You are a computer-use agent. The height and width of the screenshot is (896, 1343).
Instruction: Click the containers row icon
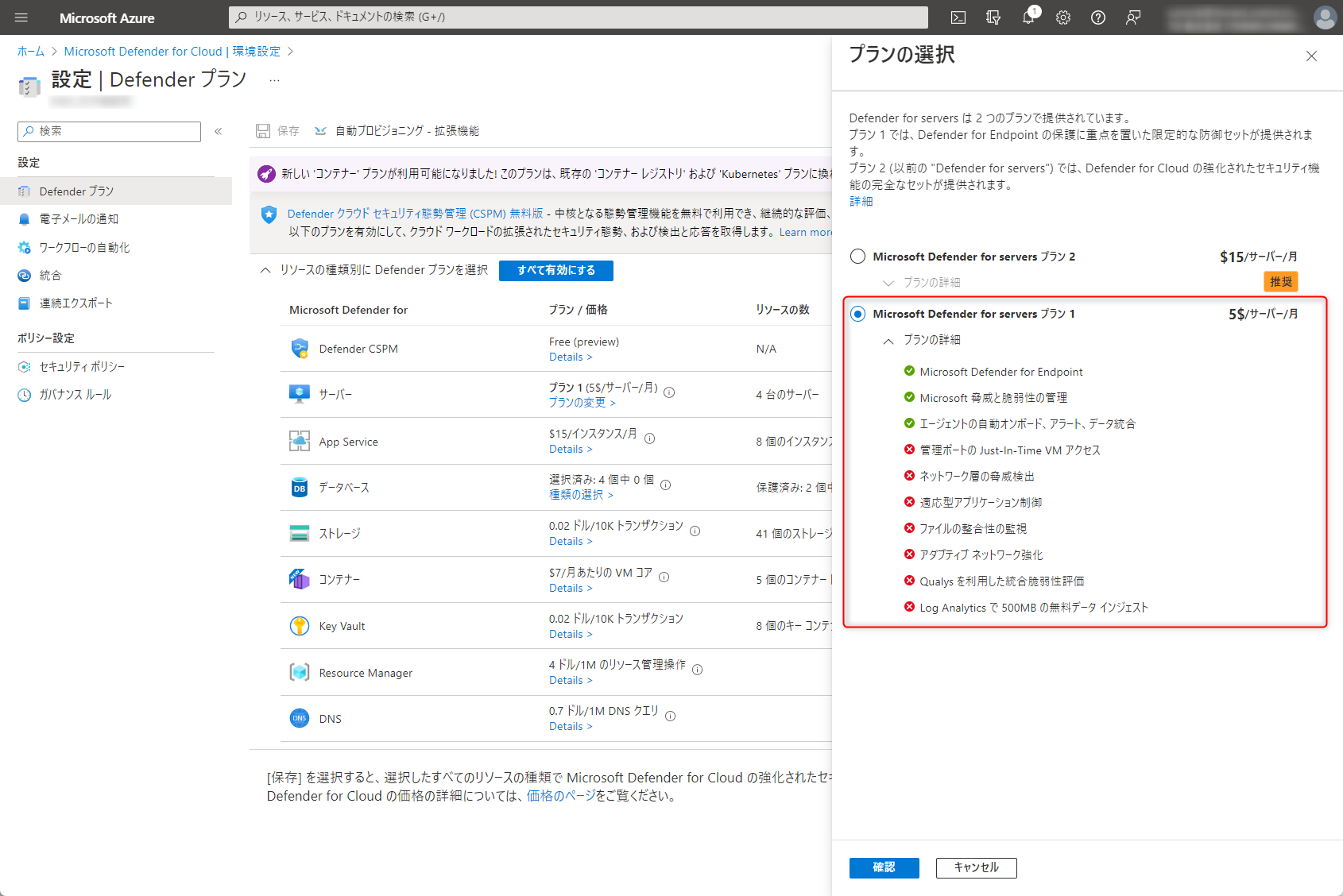click(x=300, y=580)
